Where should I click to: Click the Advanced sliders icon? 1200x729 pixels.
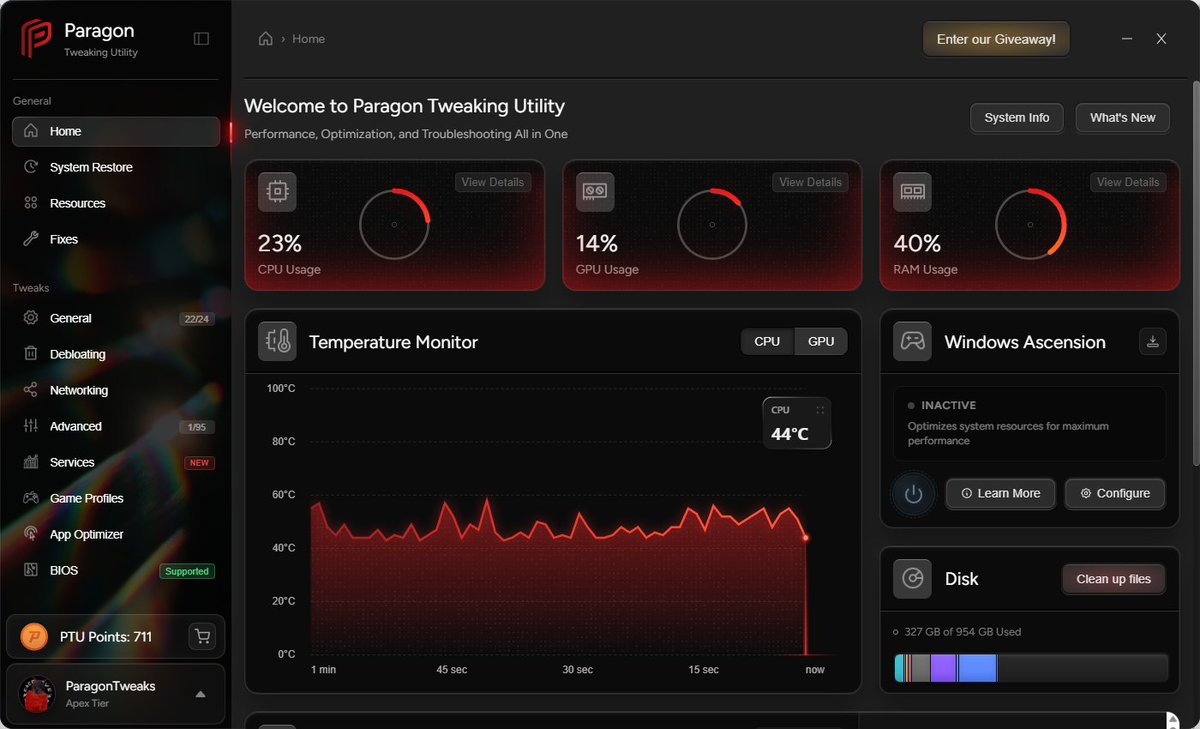pos(30,426)
